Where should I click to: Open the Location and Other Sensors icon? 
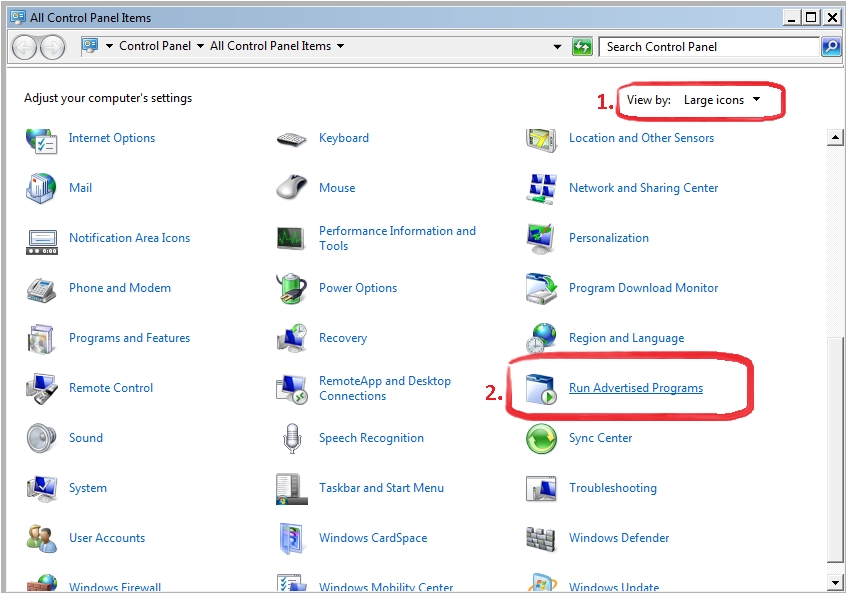[541, 140]
